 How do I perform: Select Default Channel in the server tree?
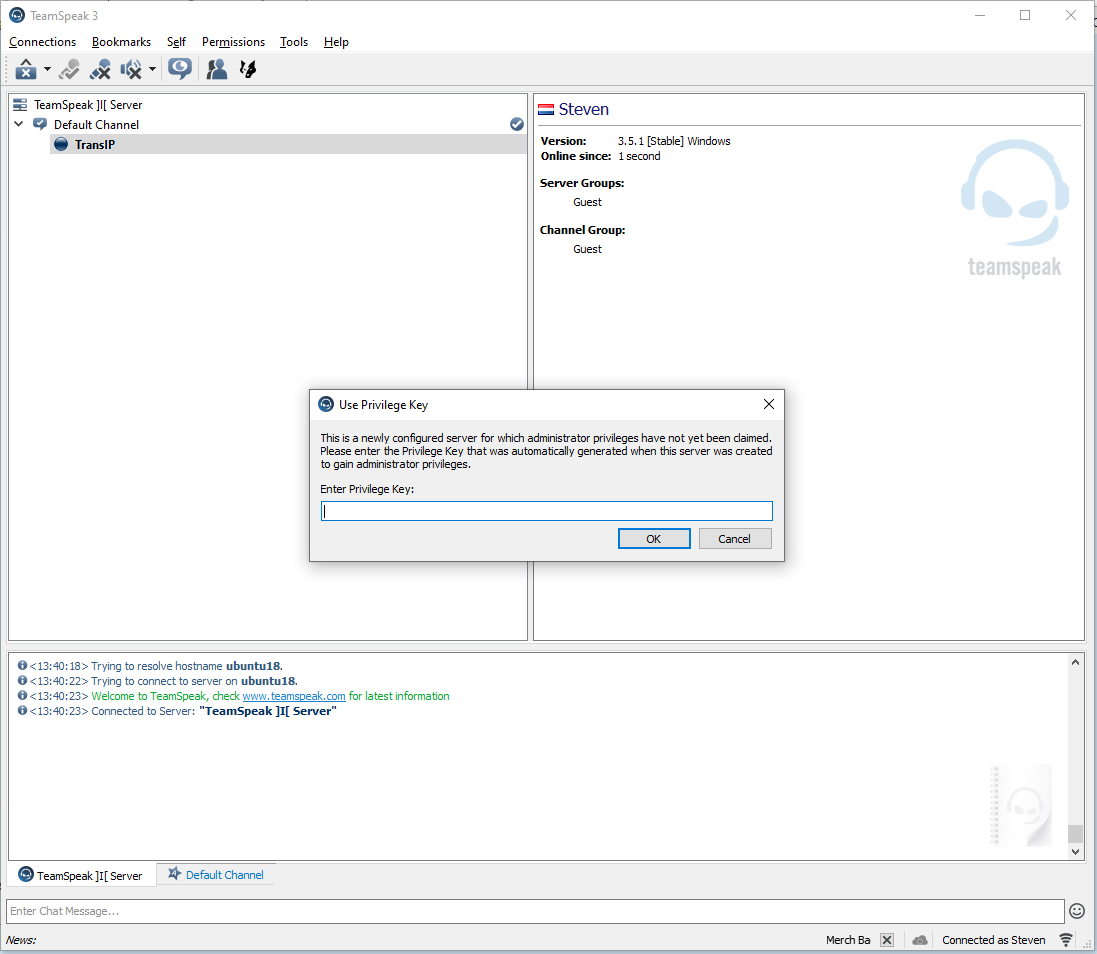coord(97,124)
